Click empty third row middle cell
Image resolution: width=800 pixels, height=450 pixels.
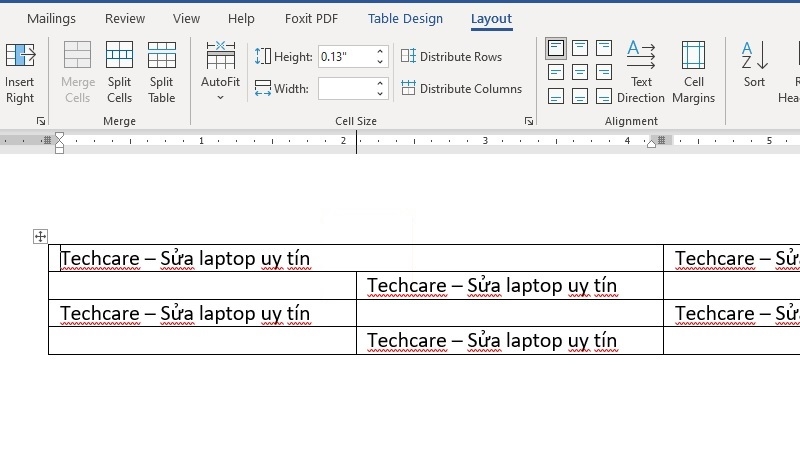[x=510, y=313]
